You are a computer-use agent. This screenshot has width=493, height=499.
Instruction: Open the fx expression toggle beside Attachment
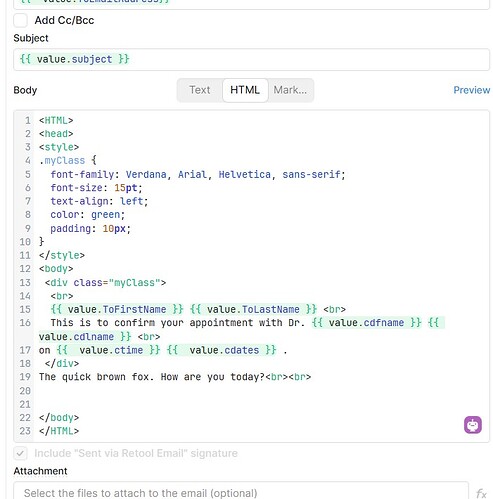coord(481,493)
